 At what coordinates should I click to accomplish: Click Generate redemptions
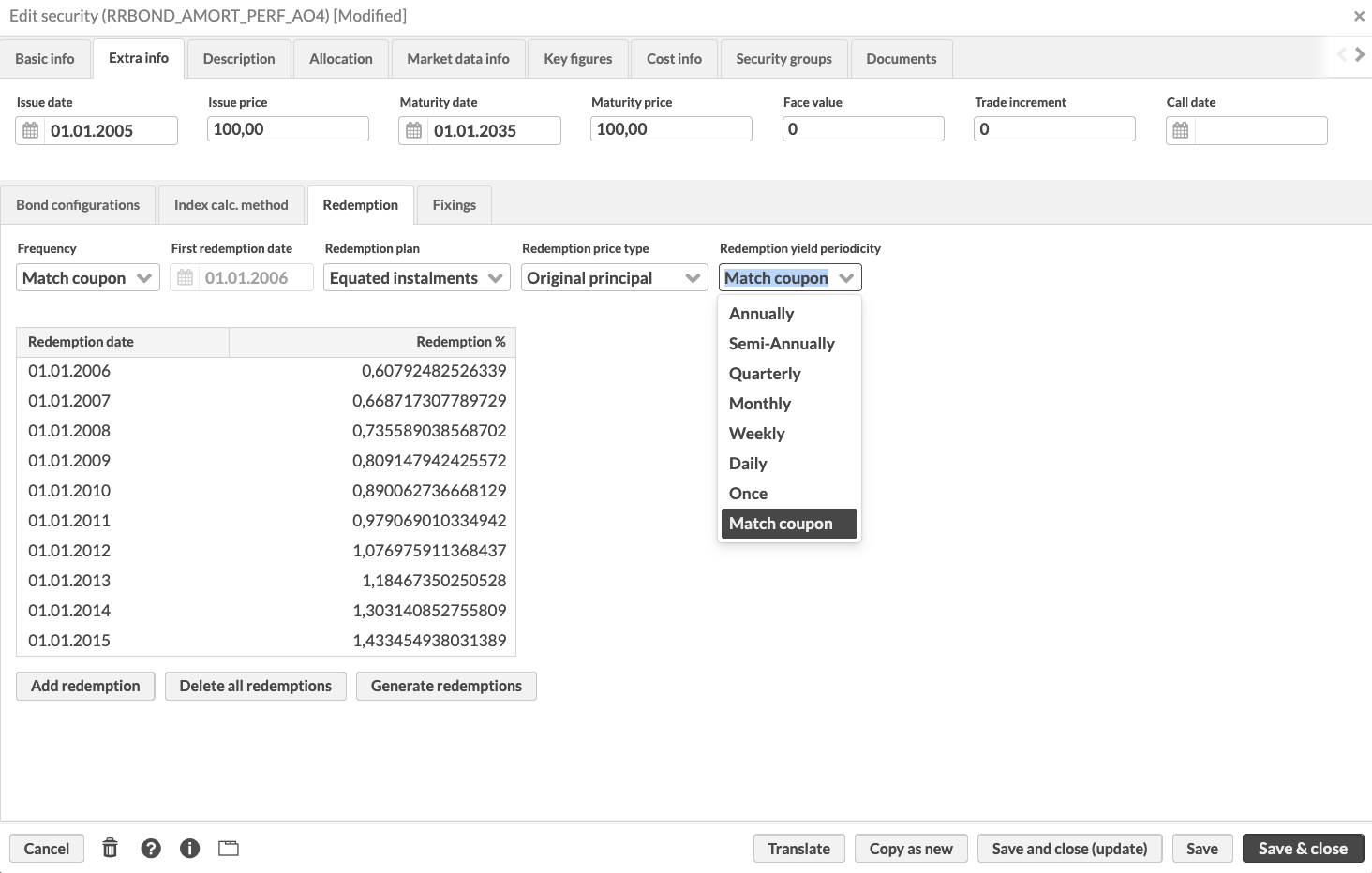pos(446,686)
